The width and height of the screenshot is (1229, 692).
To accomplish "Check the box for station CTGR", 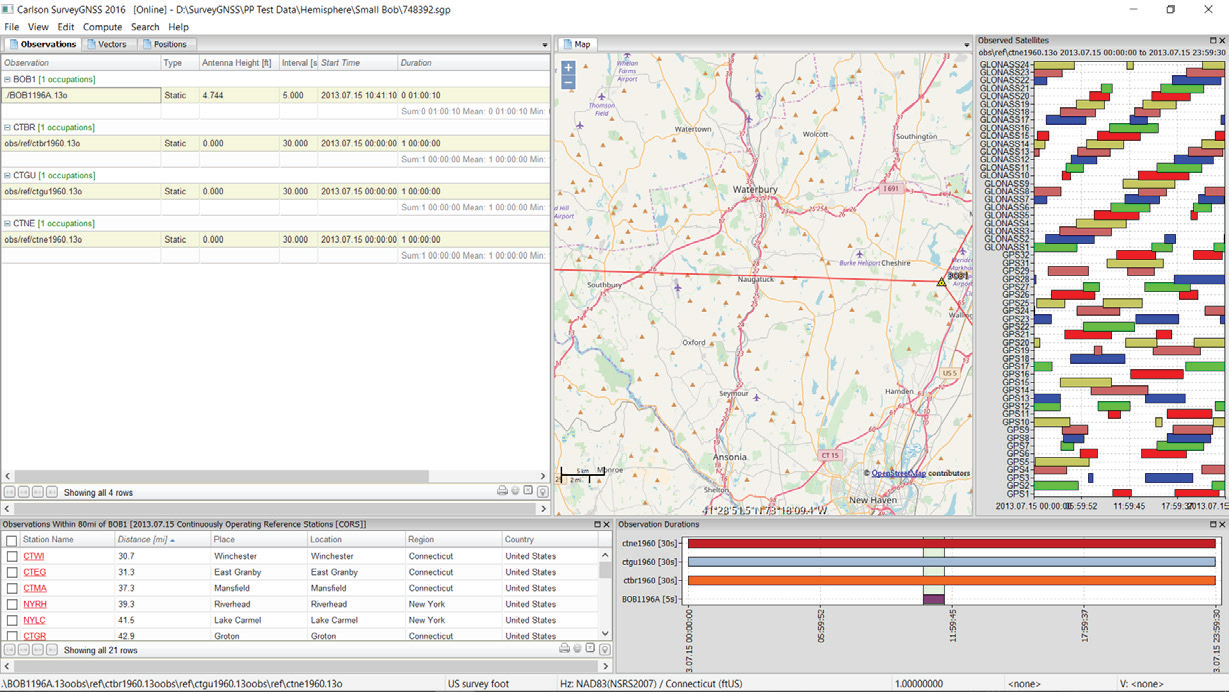I will [x=12, y=636].
